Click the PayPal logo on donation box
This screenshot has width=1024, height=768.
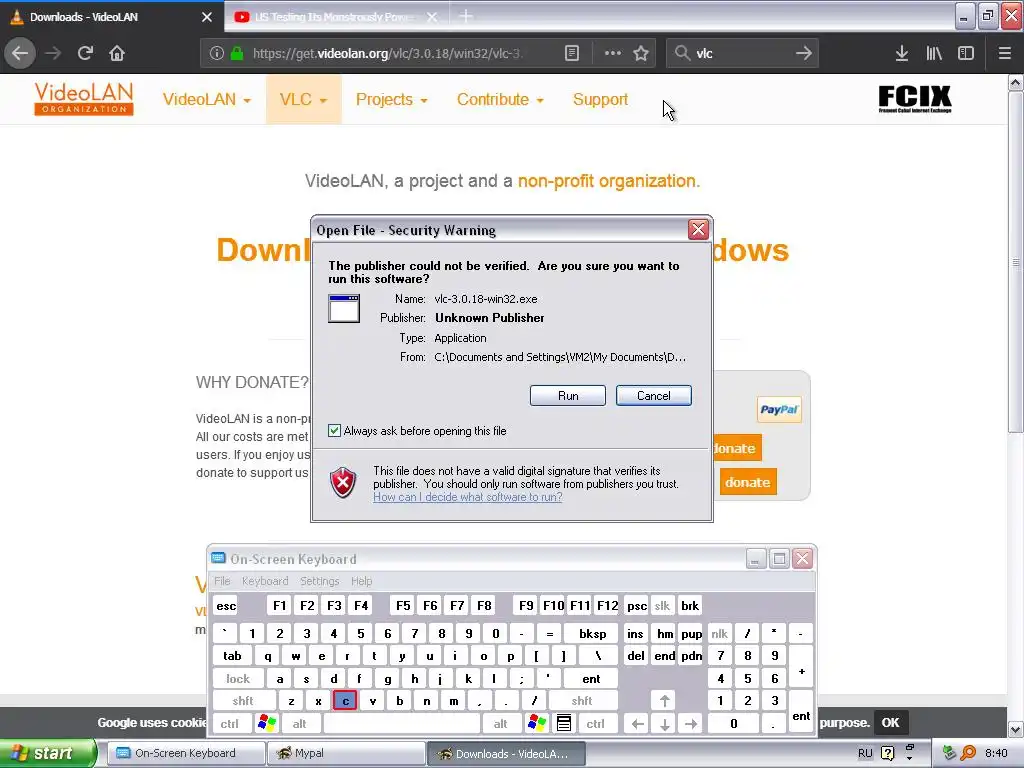pos(778,409)
